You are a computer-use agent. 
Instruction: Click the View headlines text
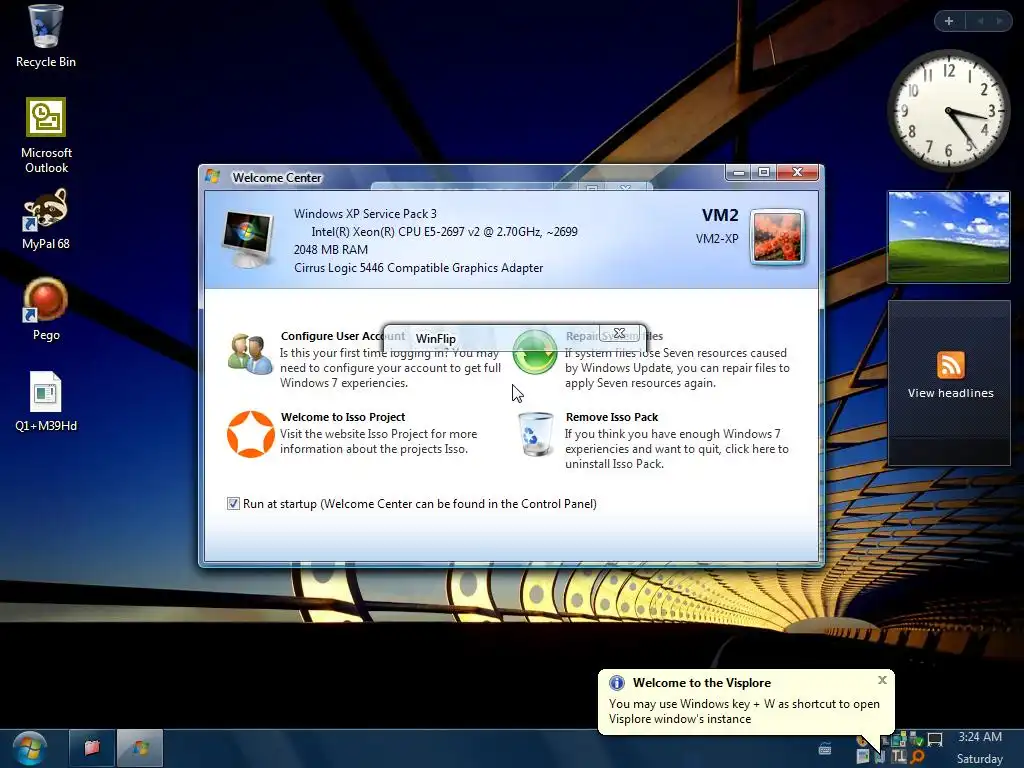click(950, 393)
